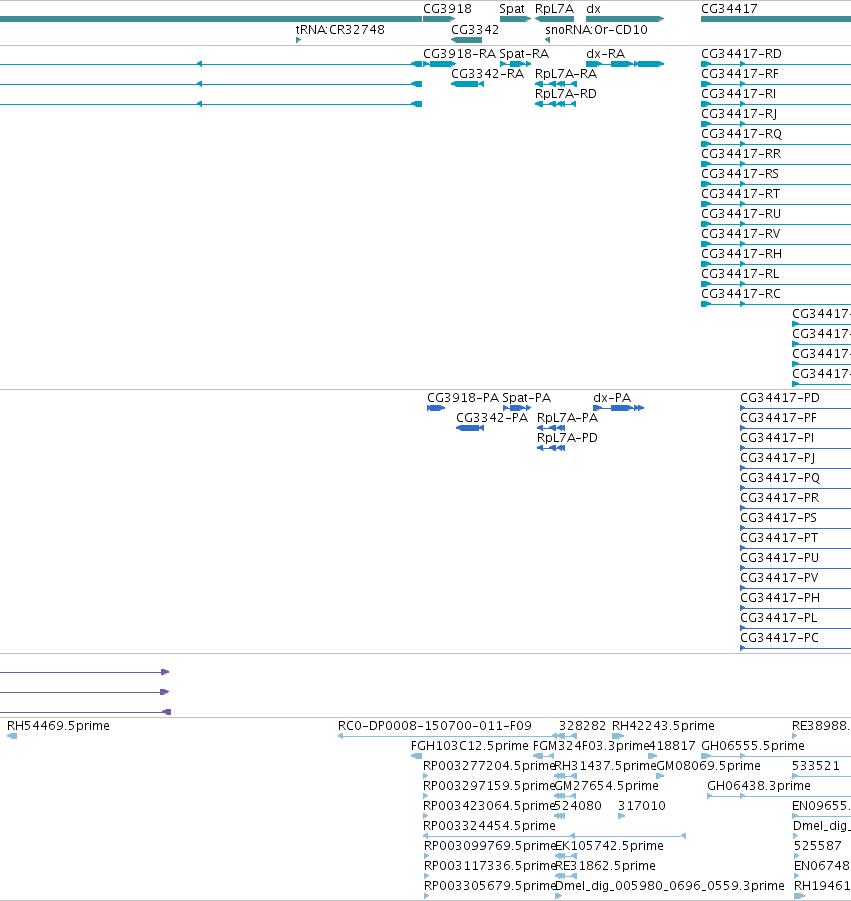Screen dimensions: 851x901
Task: Click the RH42243.5prime EST label
Action: (x=663, y=726)
